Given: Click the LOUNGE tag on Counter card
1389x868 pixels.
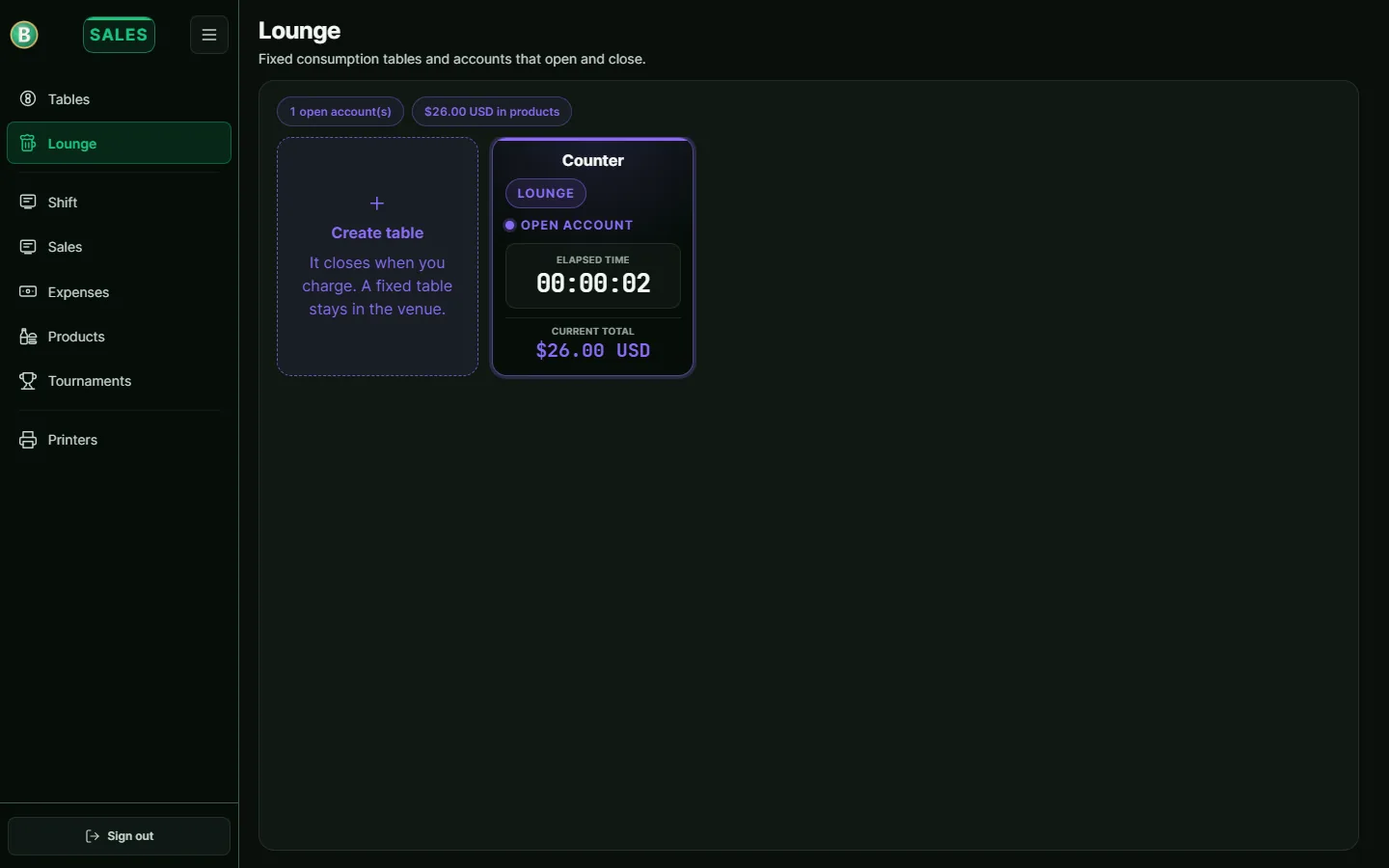Looking at the screenshot, I should (x=546, y=193).
